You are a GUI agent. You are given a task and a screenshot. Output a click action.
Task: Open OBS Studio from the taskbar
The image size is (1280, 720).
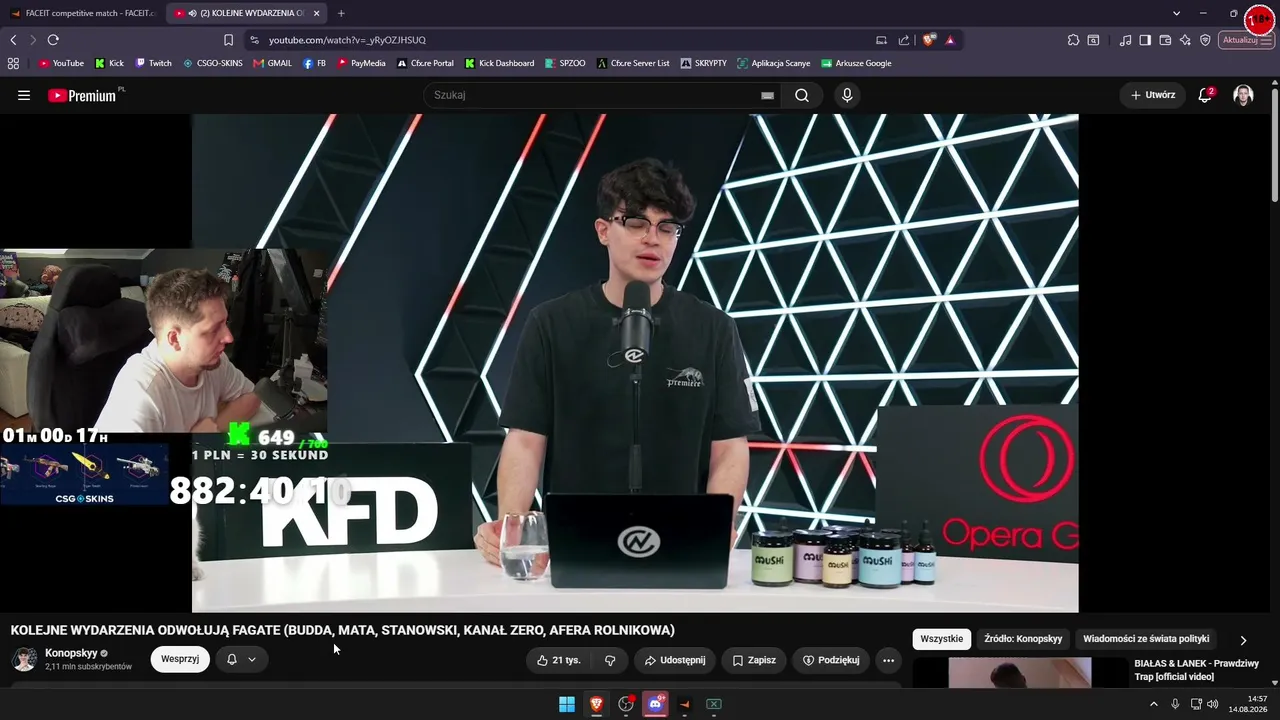[626, 704]
